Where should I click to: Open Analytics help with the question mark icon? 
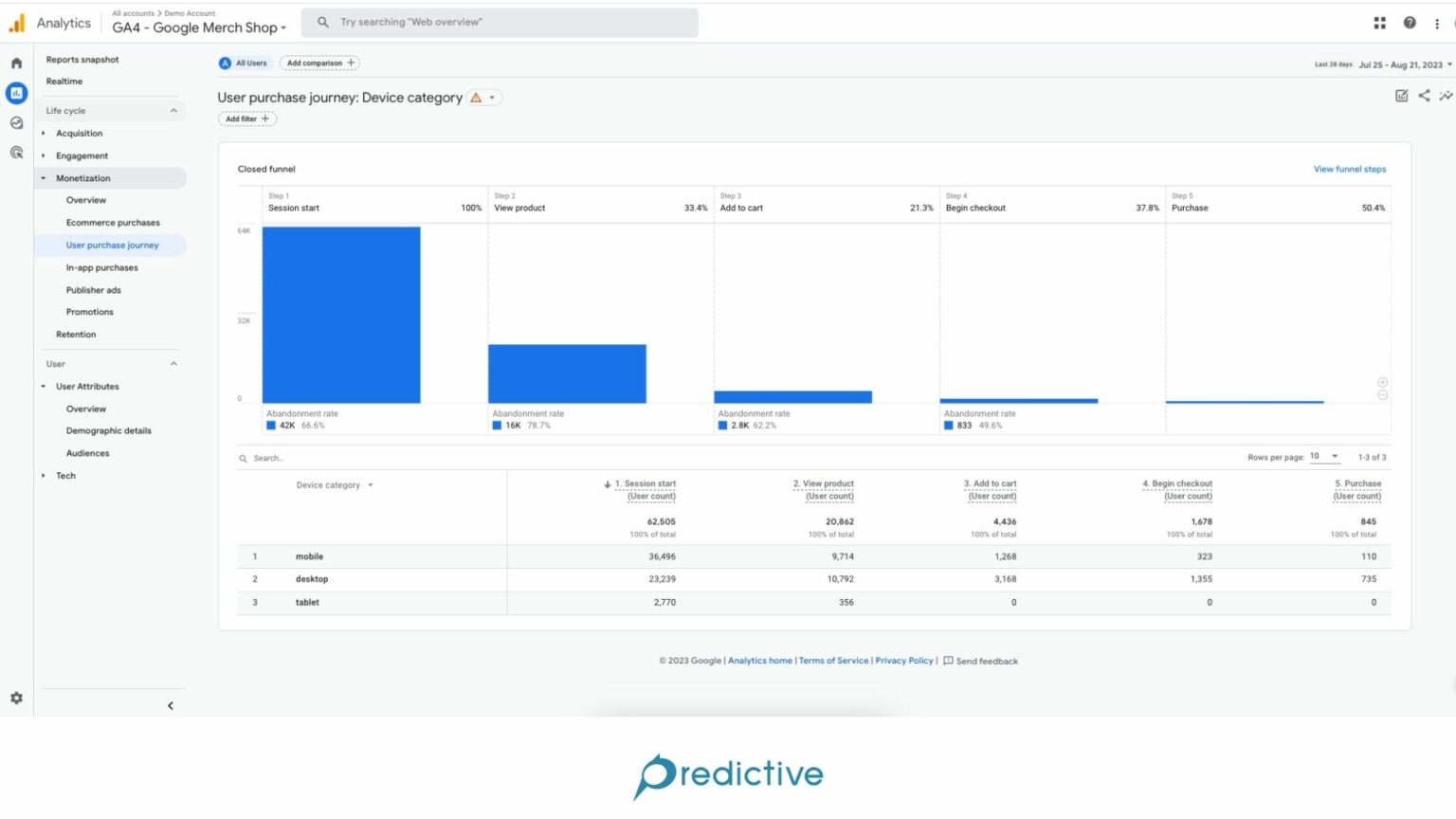coord(1408,22)
